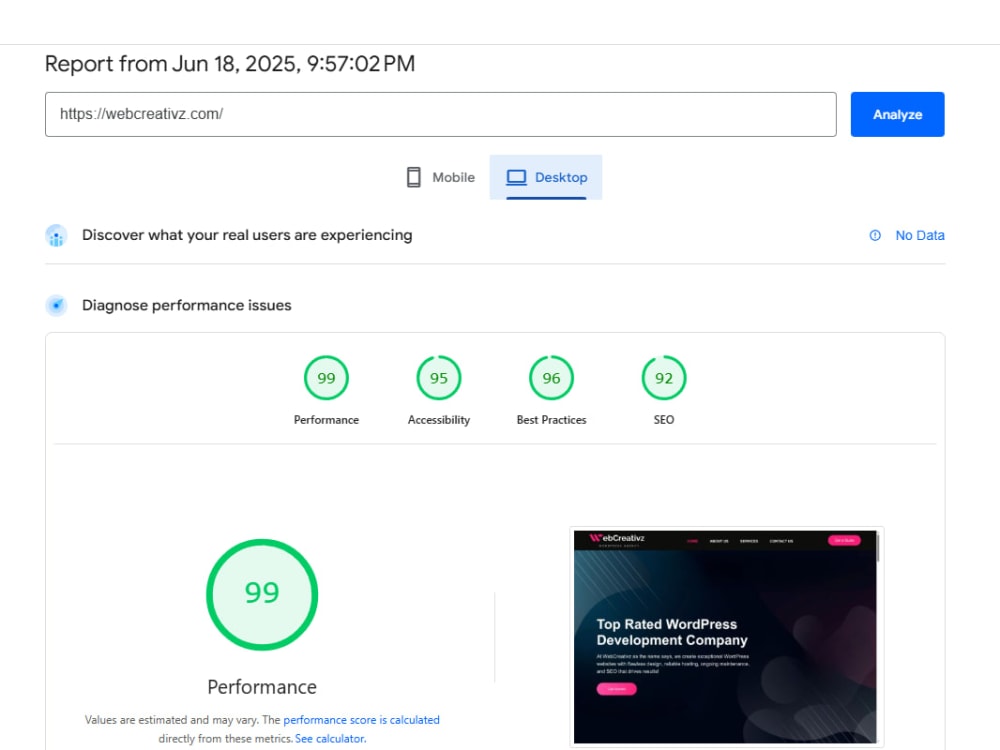Click the Accessibility label under gauges
The width and height of the screenshot is (1000, 750).
tap(439, 420)
